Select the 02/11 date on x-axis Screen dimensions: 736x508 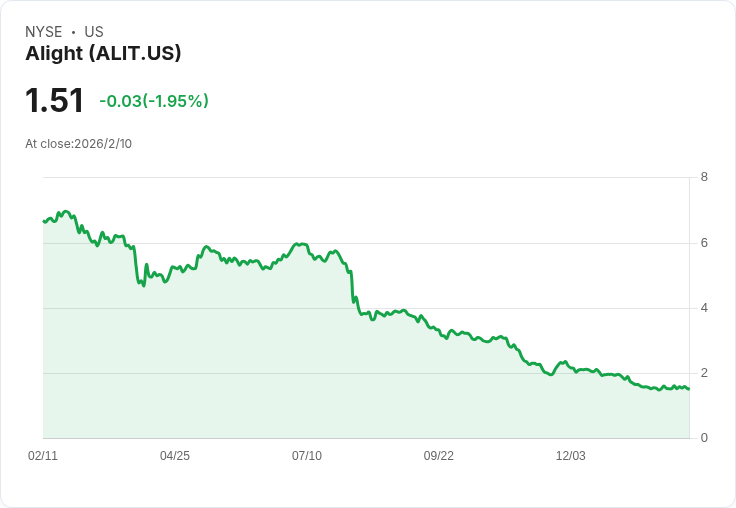[43, 456]
